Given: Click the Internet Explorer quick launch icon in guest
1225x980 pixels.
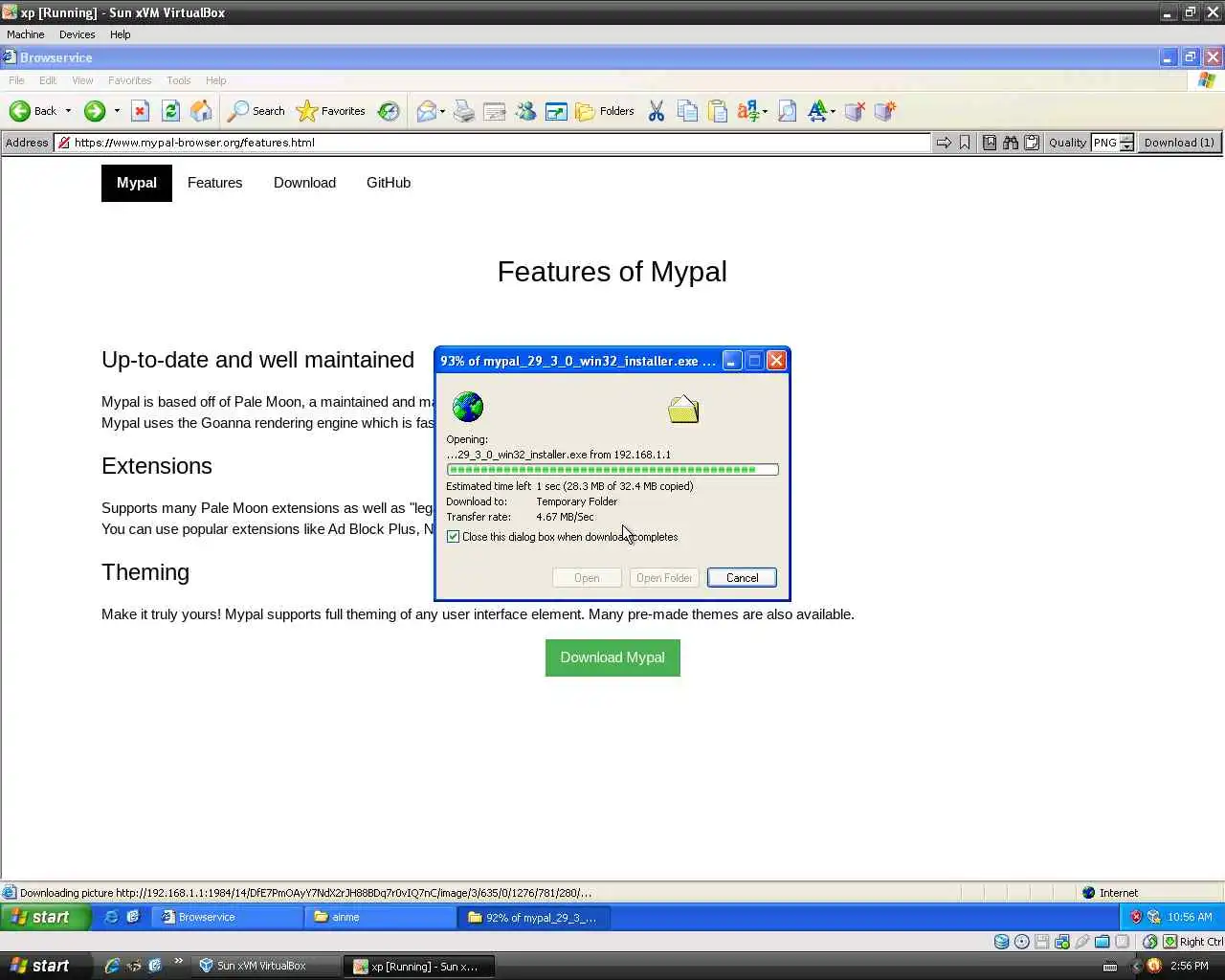Looking at the screenshot, I should pos(112,917).
